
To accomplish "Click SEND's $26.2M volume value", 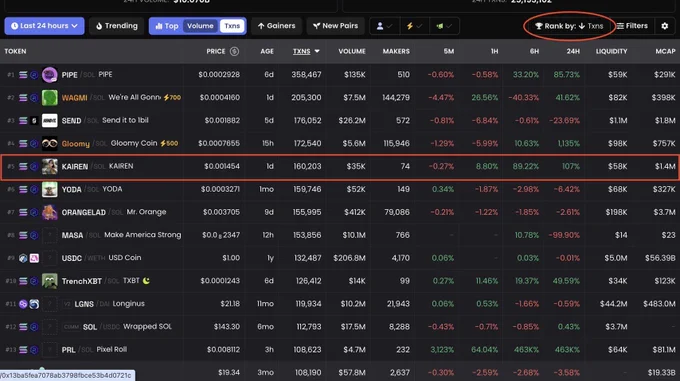I will pos(352,120).
